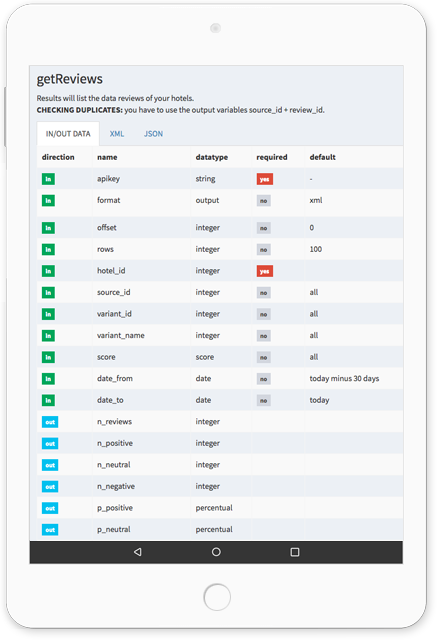
Task: Click the 'today minus 30 days' default value
Action: (x=344, y=379)
